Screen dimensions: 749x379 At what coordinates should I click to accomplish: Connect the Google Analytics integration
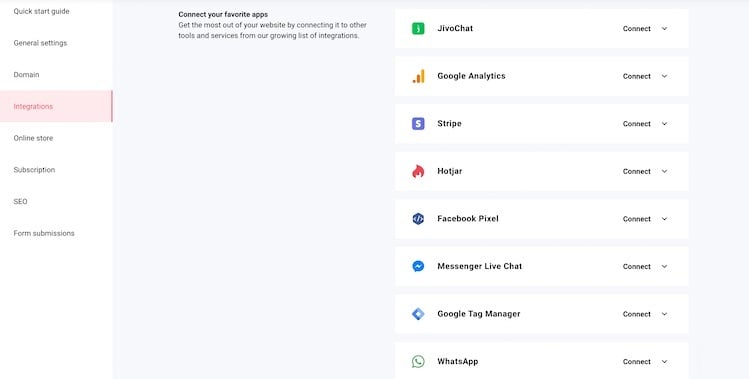point(636,76)
